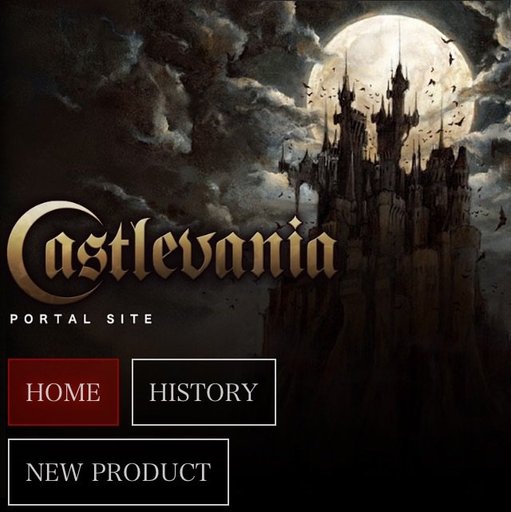Click the large bat at the right edge
This screenshot has height=512, width=511.
tap(501, 218)
